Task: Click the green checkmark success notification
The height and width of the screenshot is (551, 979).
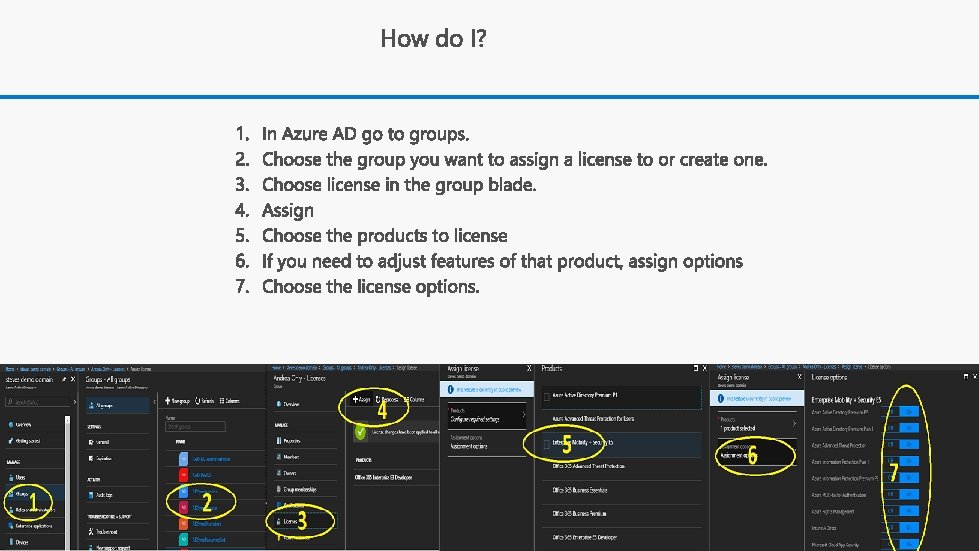Action: point(360,432)
